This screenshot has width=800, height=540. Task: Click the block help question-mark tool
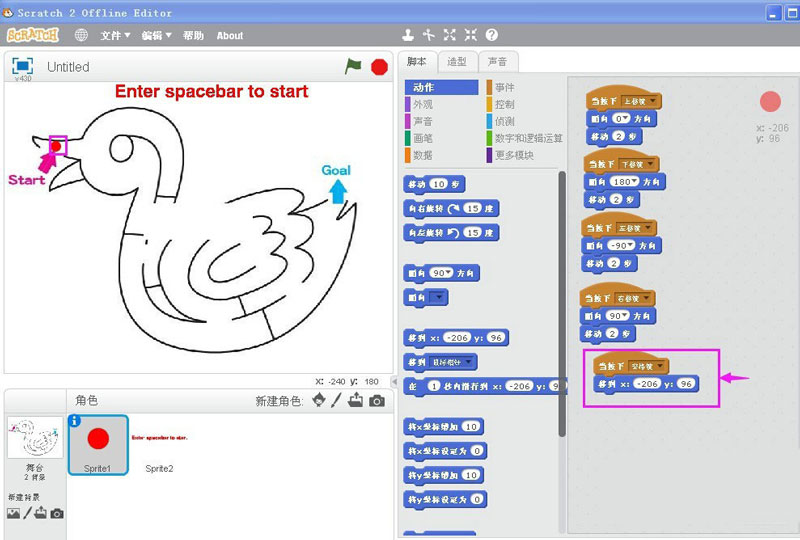click(491, 35)
